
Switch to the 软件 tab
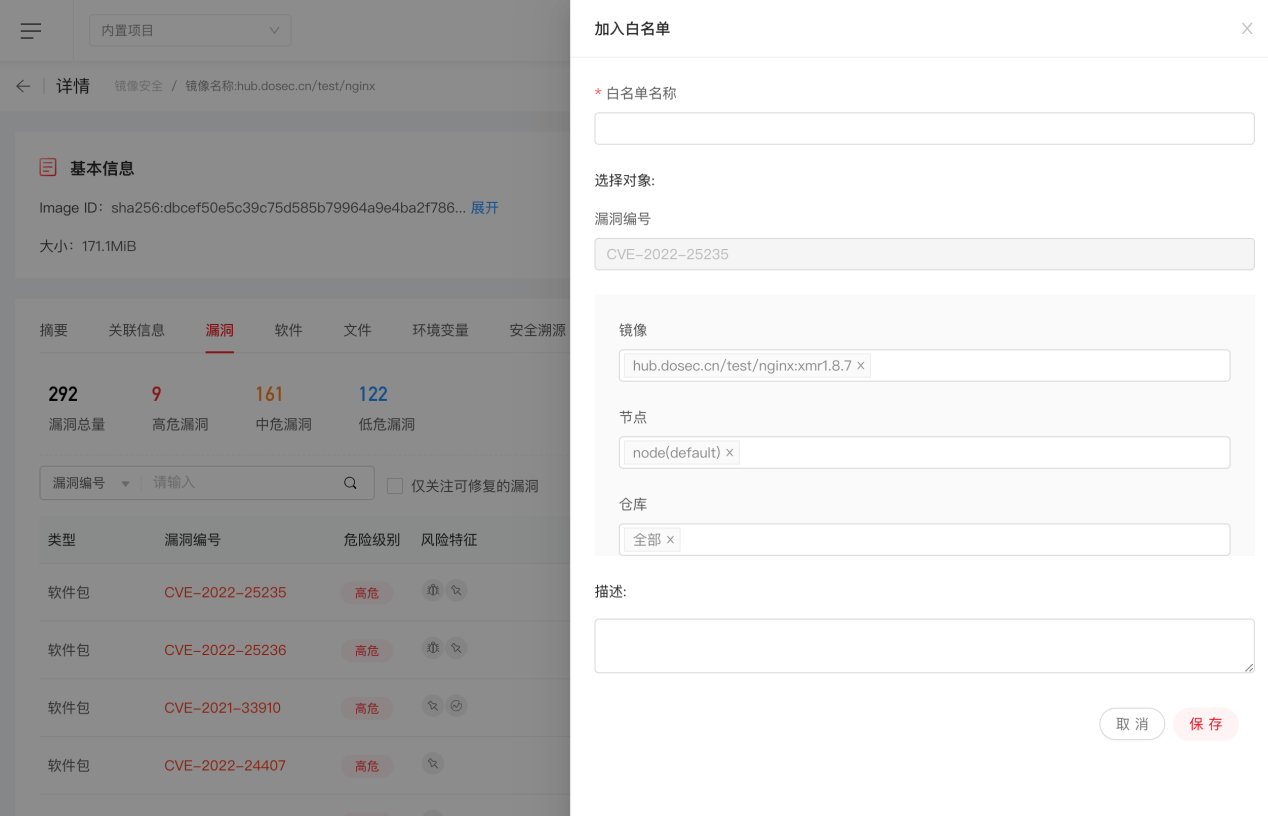(x=288, y=330)
